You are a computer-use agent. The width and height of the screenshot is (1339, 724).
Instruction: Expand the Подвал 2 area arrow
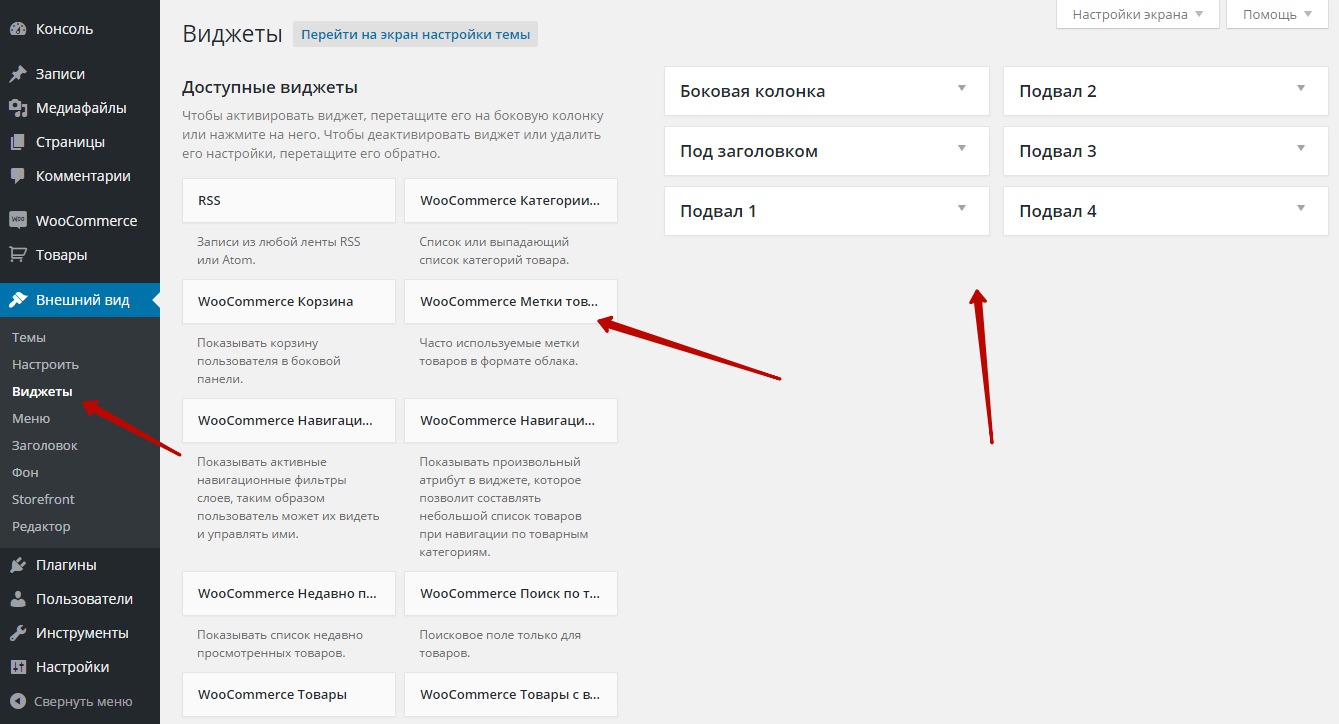click(x=1301, y=88)
